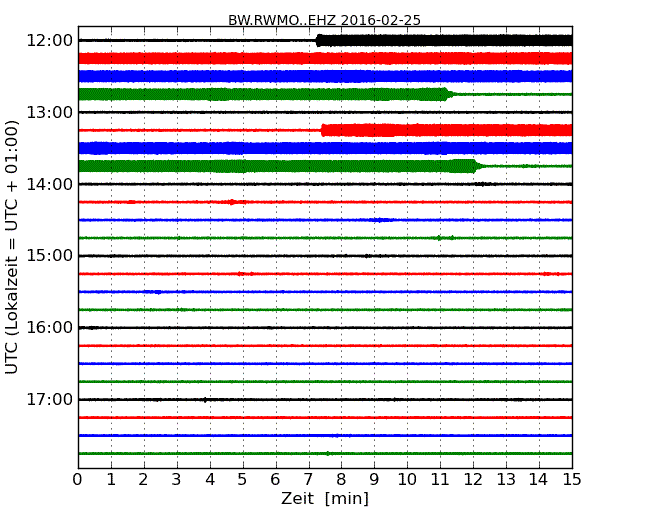650x520 pixels.
Task: Click the green 12:45 trace signal end
Action: pyautogui.click(x=448, y=94)
